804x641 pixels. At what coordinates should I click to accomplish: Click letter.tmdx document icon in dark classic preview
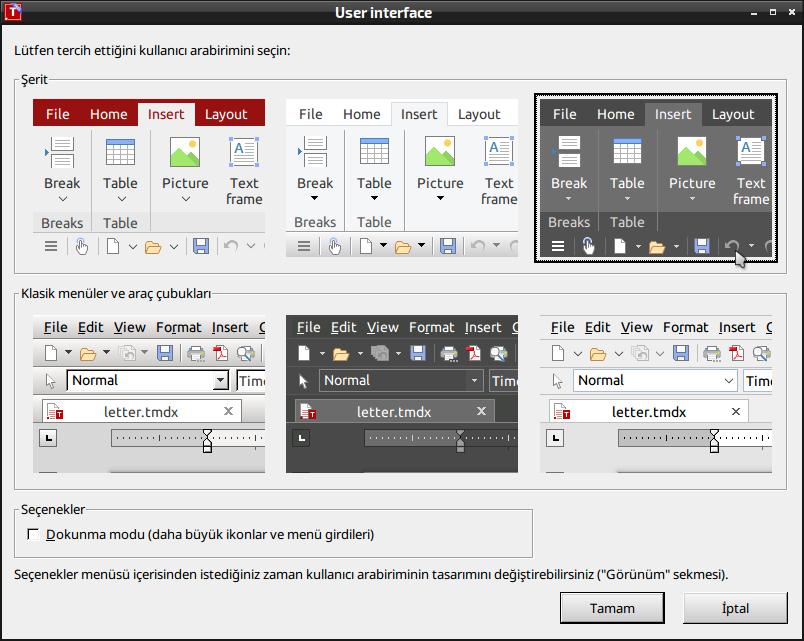point(308,411)
